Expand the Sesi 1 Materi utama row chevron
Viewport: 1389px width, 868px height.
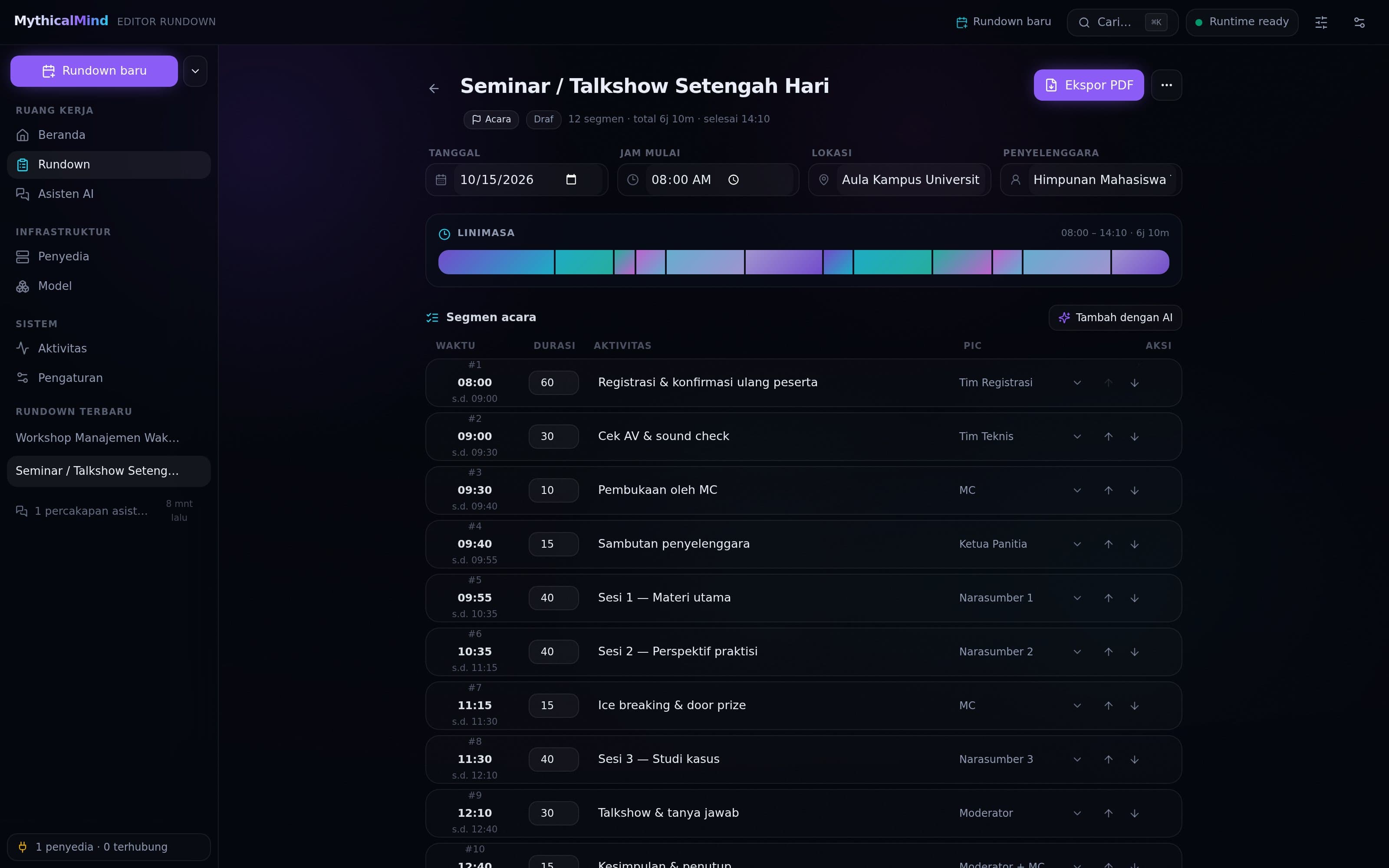coord(1077,598)
